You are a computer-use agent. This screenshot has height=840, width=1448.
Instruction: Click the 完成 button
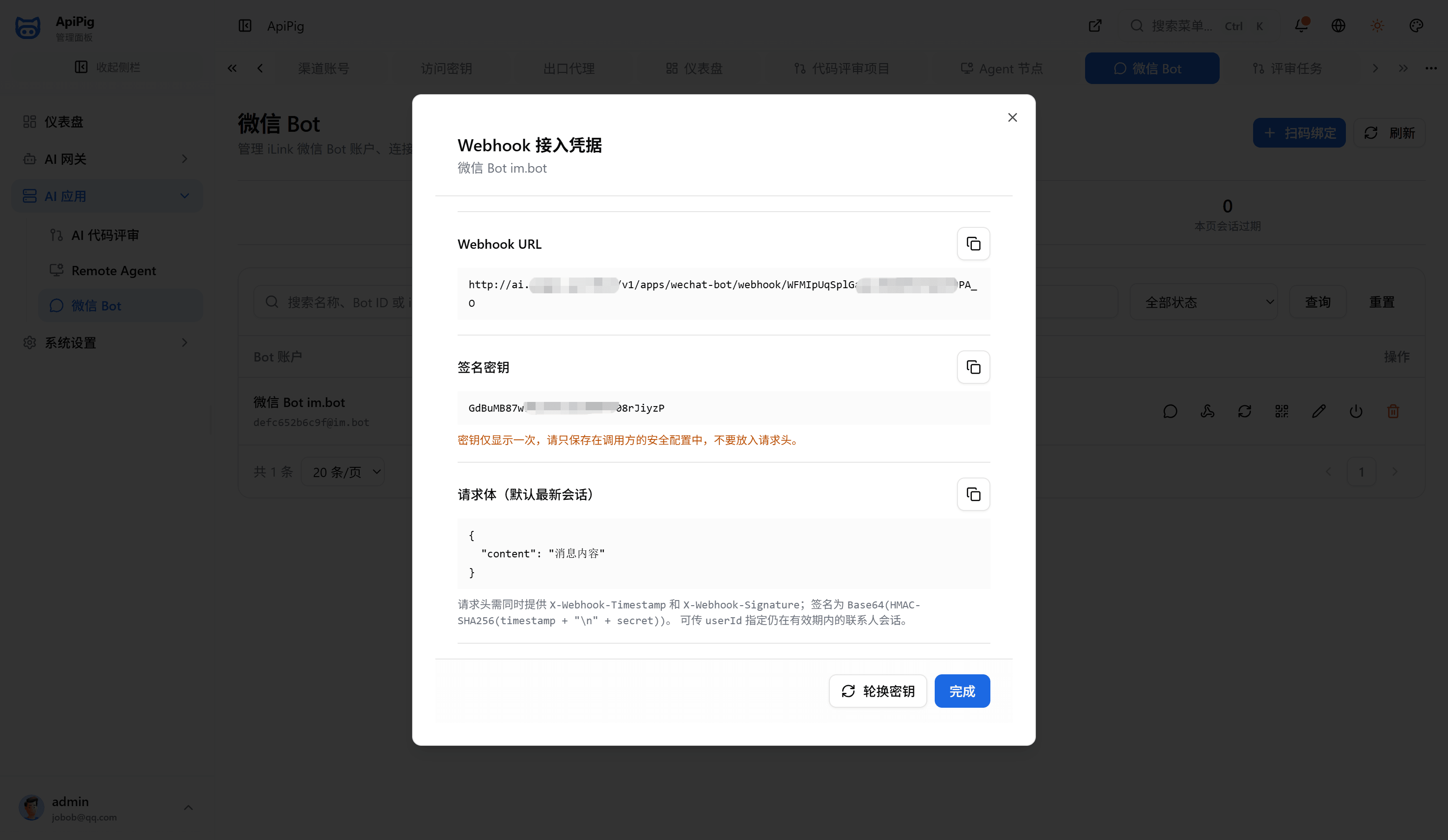962,691
